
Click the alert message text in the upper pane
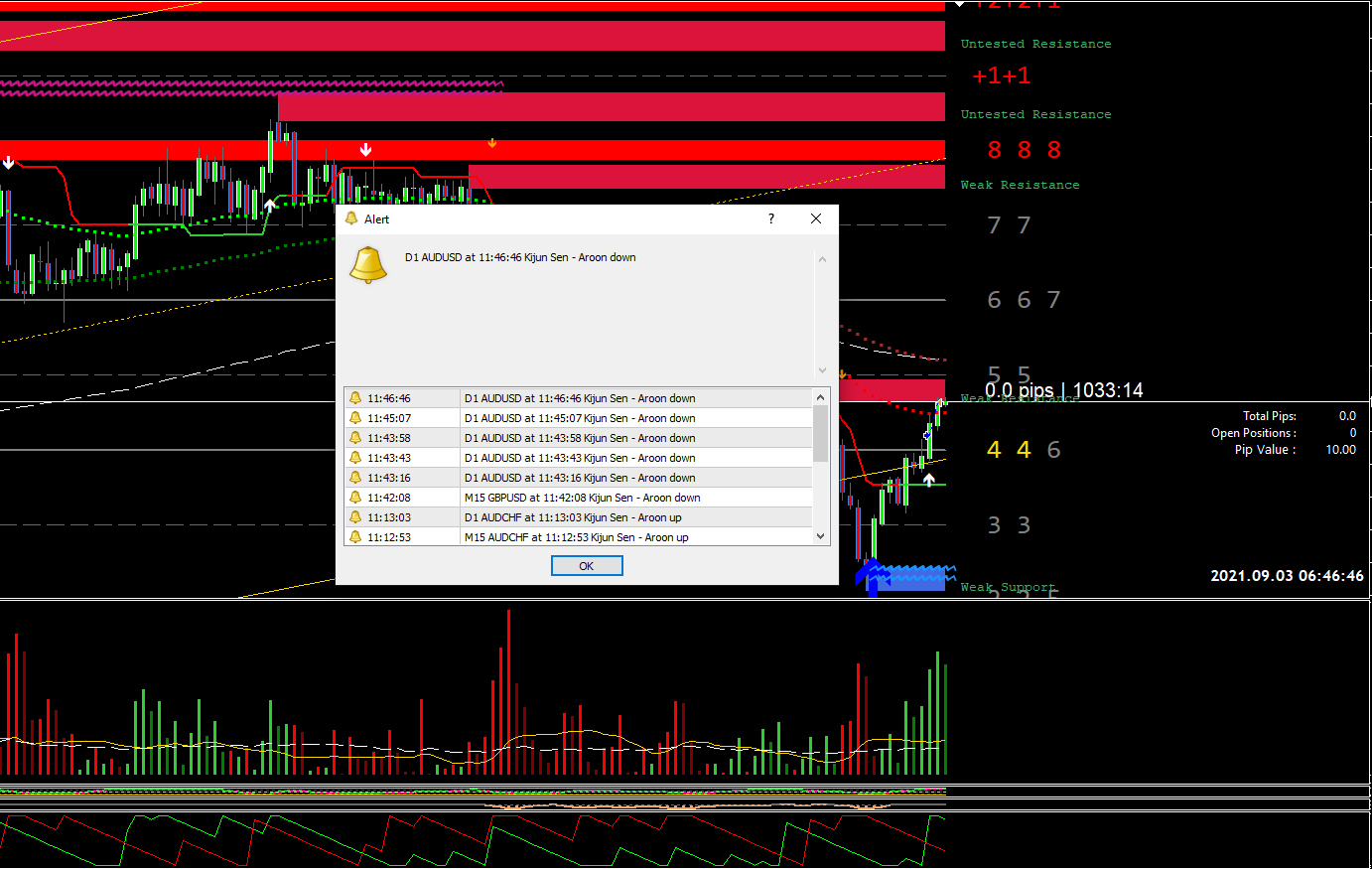[520, 257]
